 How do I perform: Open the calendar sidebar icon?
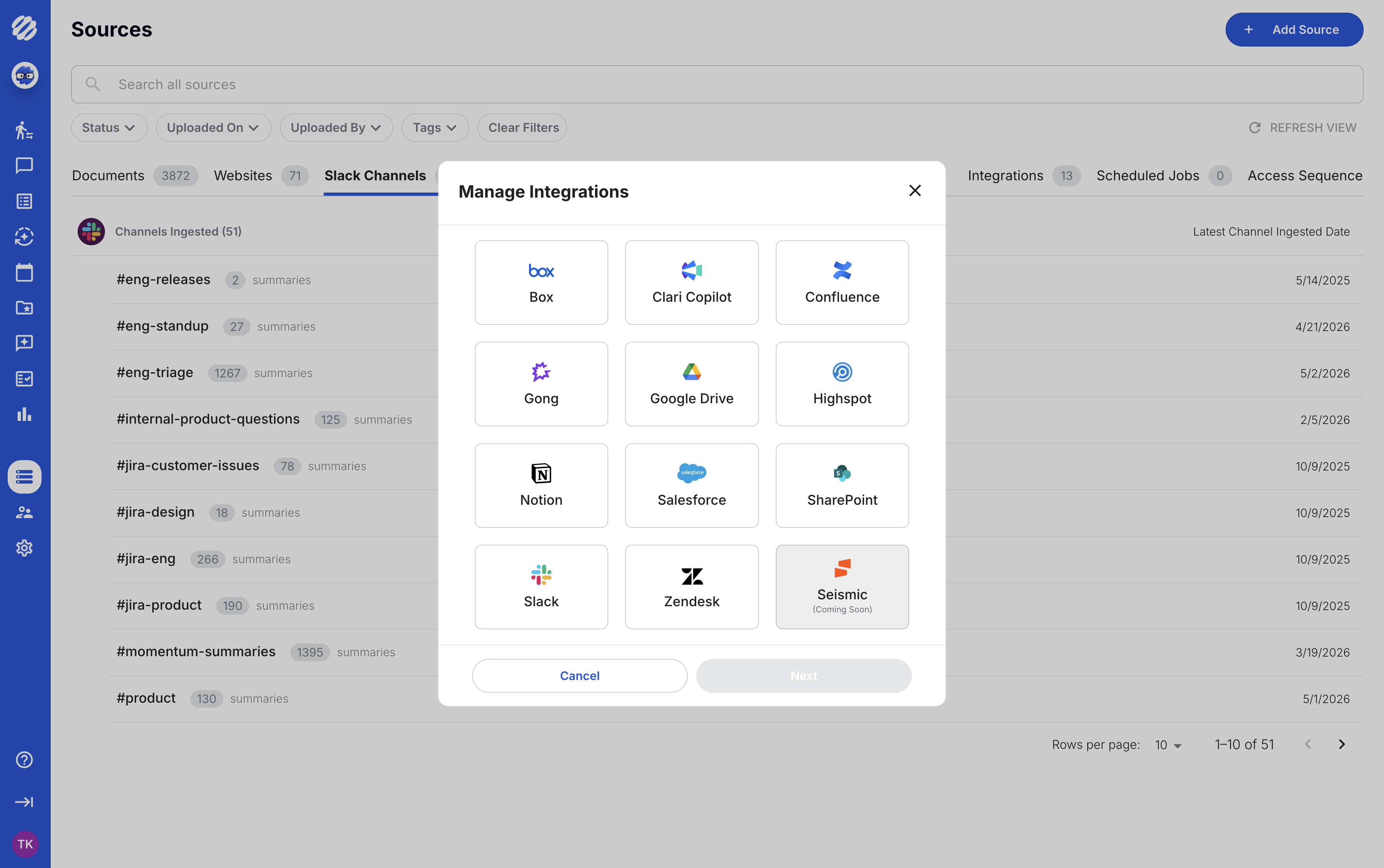pos(24,272)
